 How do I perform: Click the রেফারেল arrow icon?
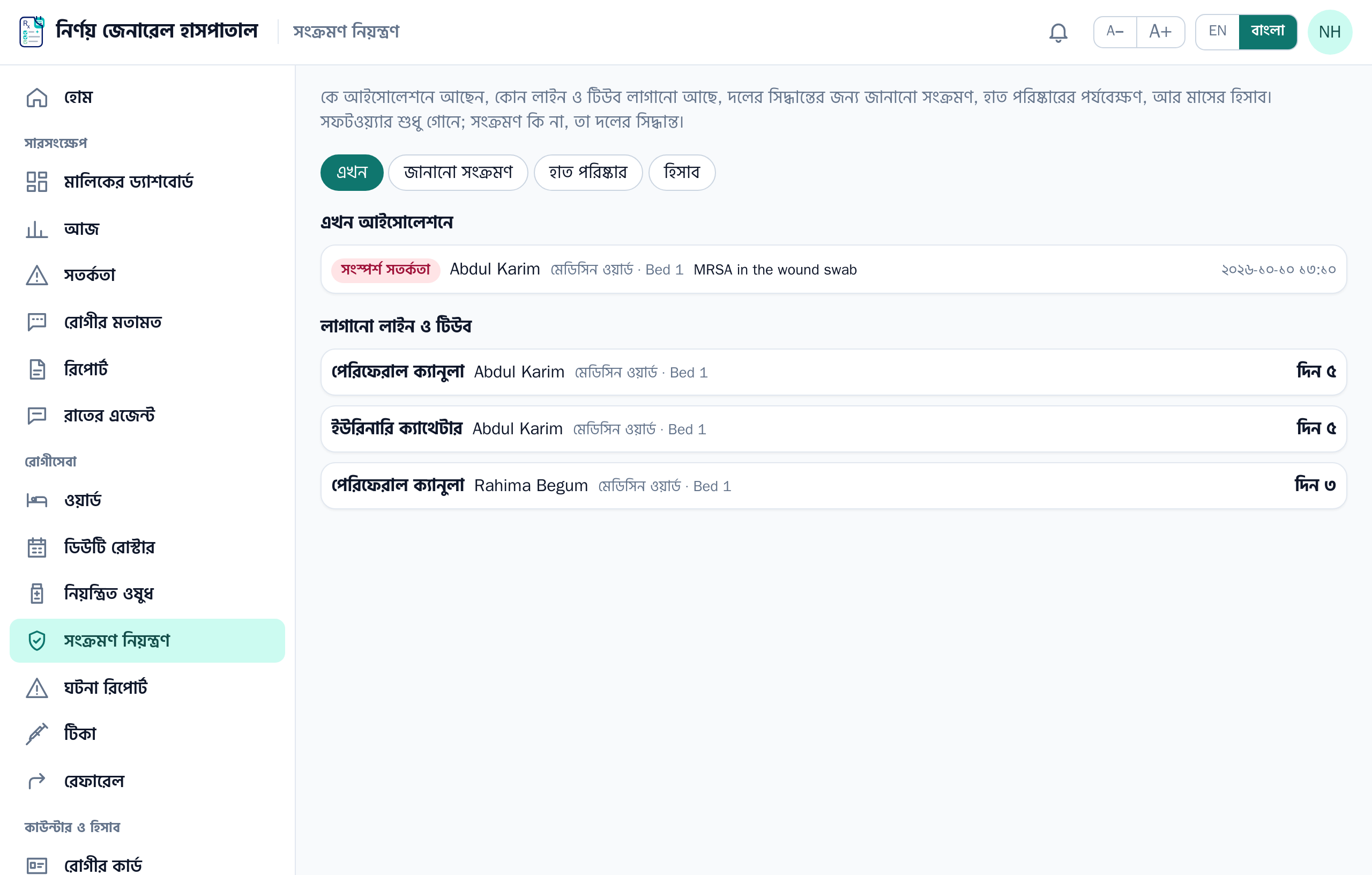(x=37, y=781)
